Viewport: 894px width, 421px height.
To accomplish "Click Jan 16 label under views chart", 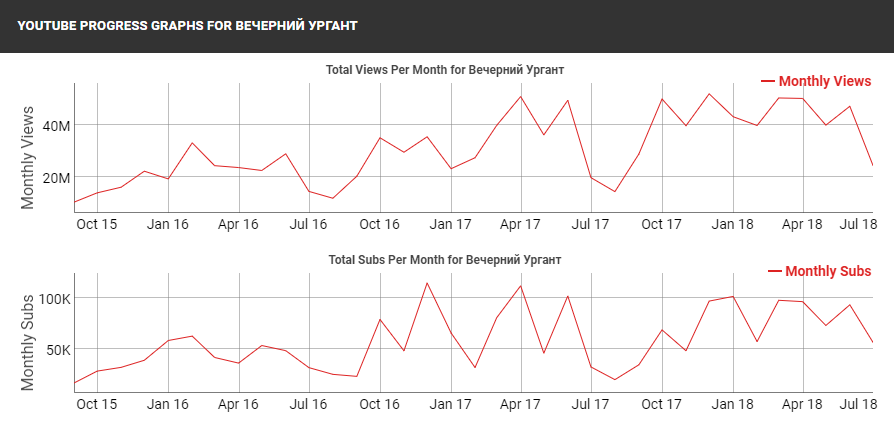I will [167, 224].
